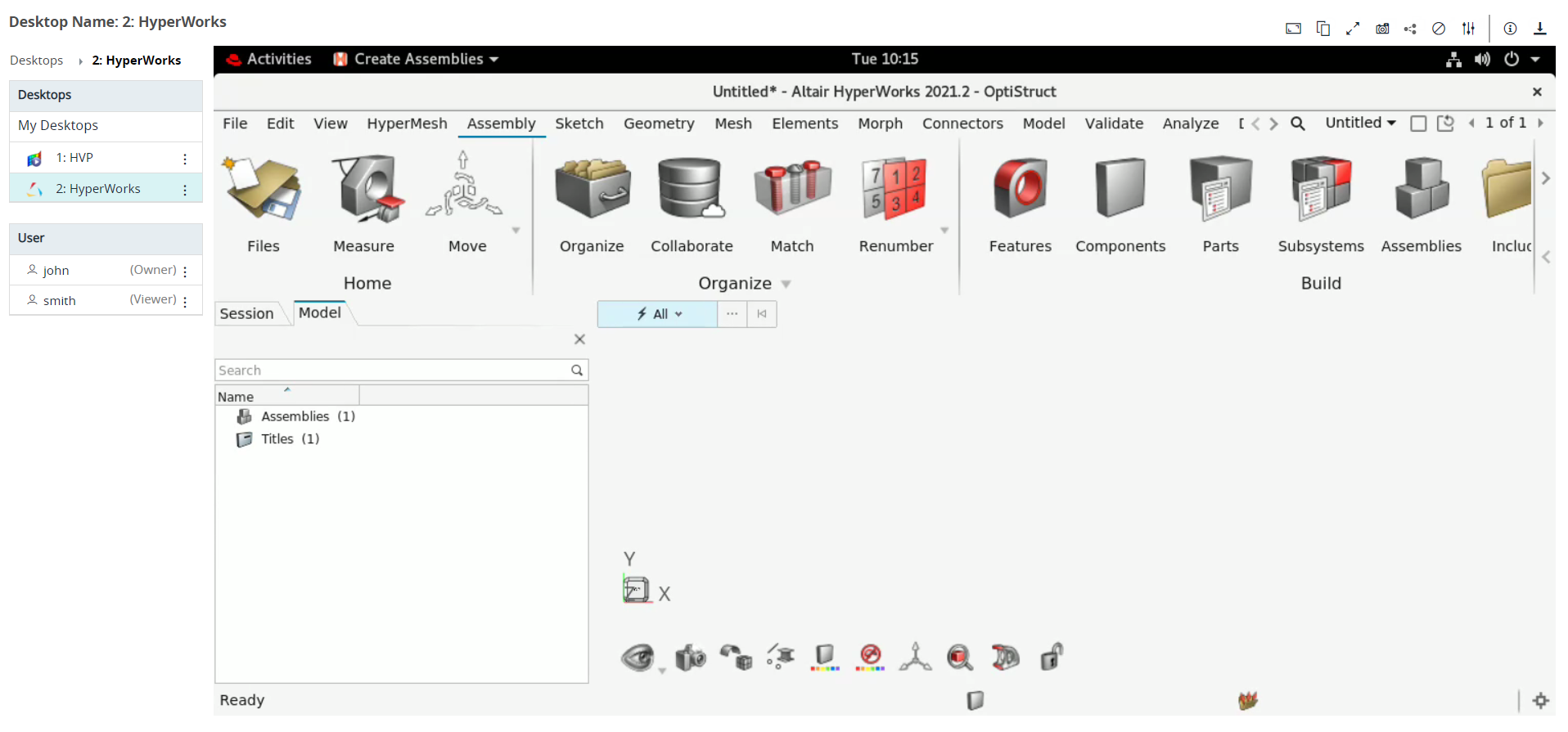Click the red prohibited color mode icon

tap(870, 657)
